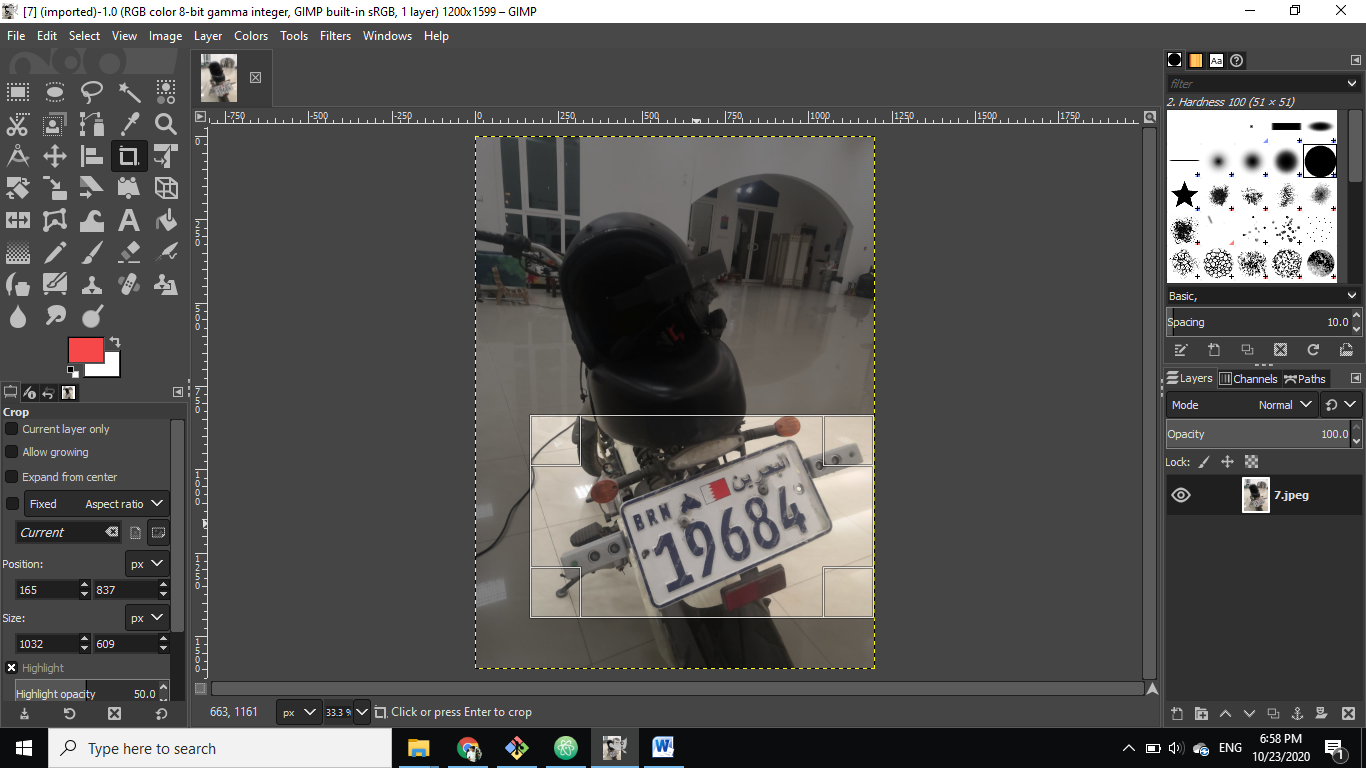Activate the Fuzzy Select magic wand
The height and width of the screenshot is (768, 1366).
pyautogui.click(x=129, y=93)
